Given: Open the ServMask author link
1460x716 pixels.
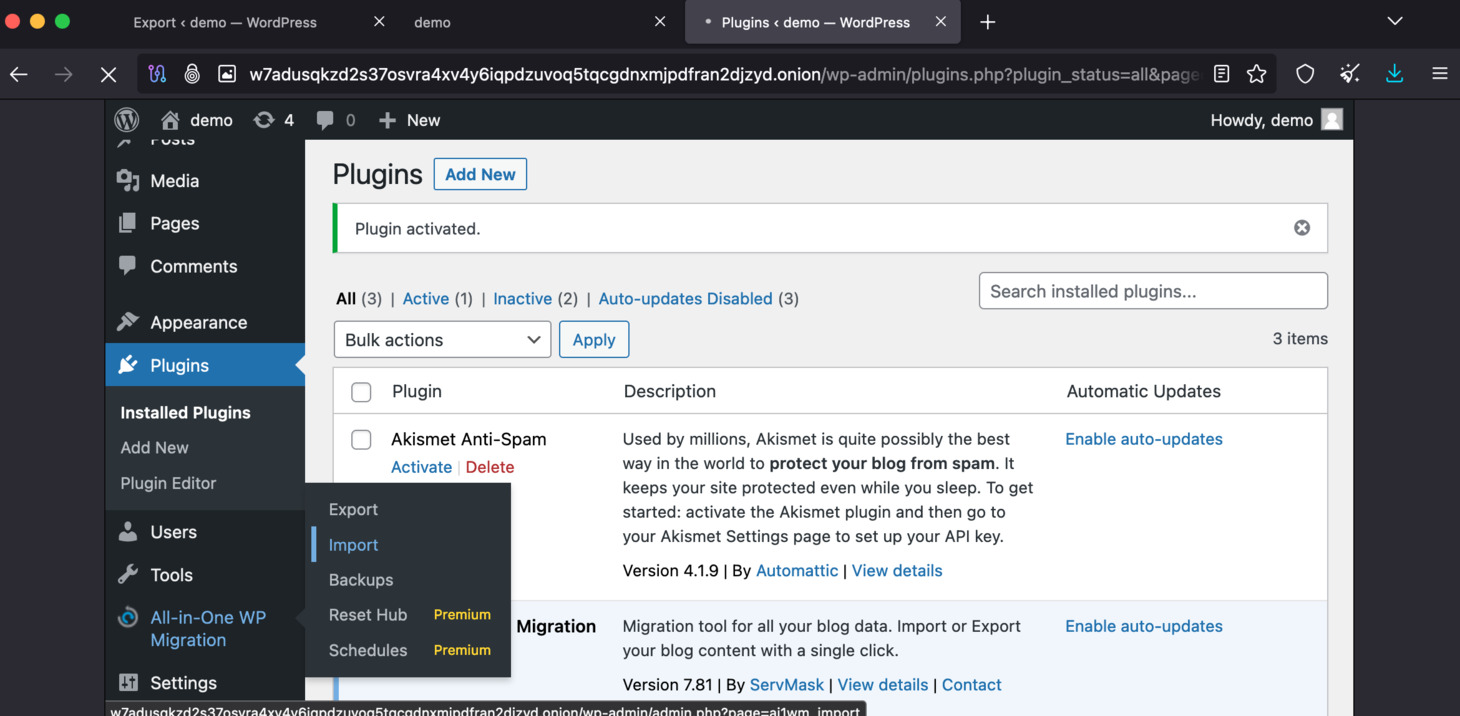Looking at the screenshot, I should point(787,685).
